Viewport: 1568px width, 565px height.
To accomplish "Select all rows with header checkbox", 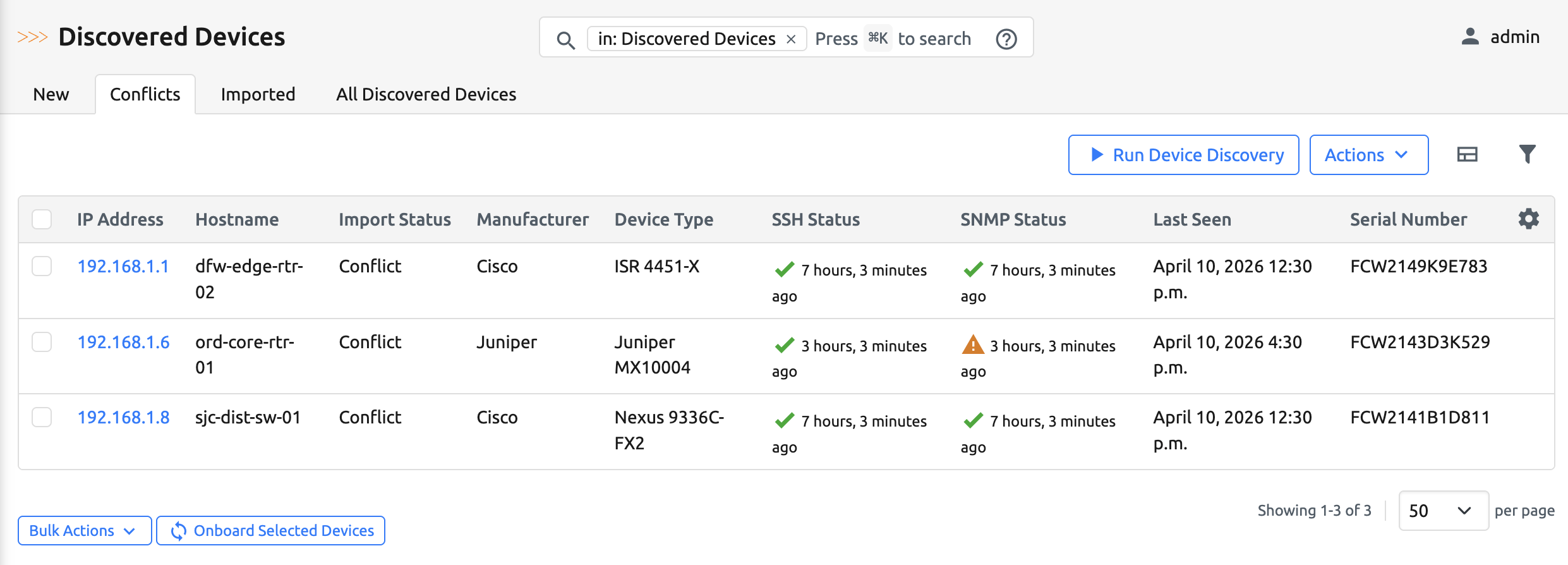I will point(42,219).
